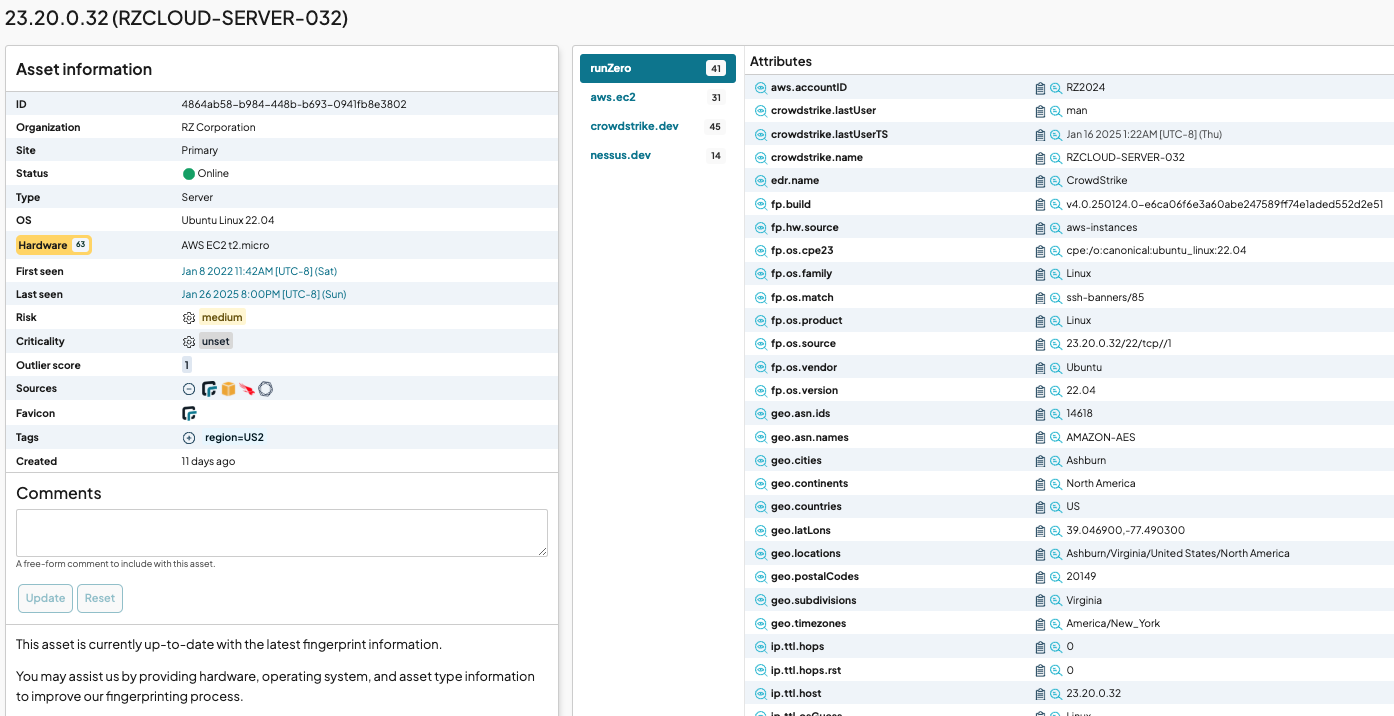
Task: Click the attribute search icon left of geo.timezones
Action: pyautogui.click(x=760, y=624)
